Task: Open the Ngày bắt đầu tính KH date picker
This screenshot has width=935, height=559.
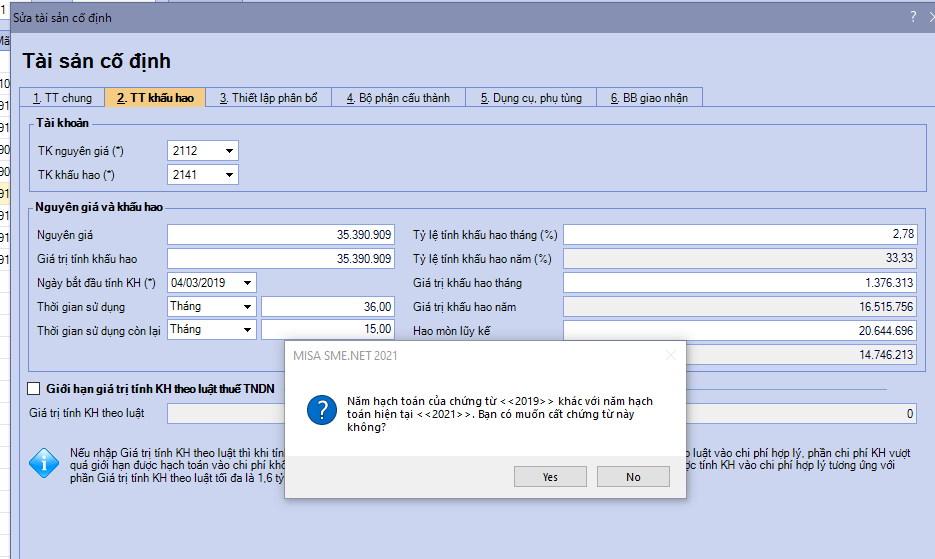Action: click(x=247, y=283)
